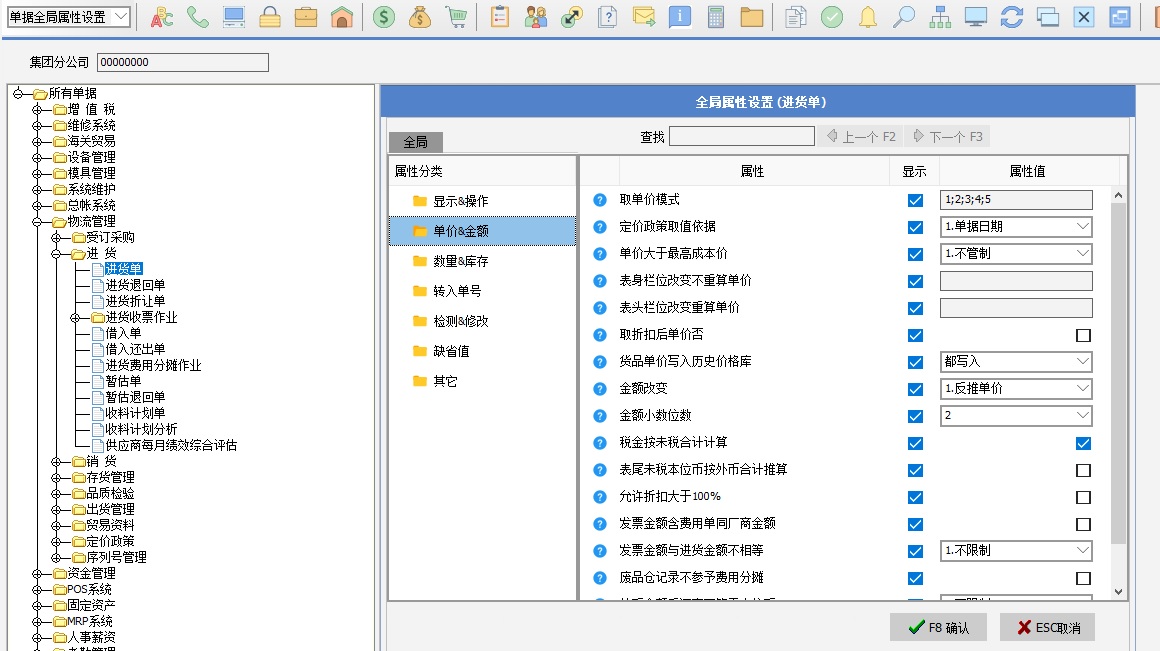Viewport: 1160px width, 651px height.
Task: Enable the 取折扣后单价否 value checkbox
Action: click(1083, 335)
